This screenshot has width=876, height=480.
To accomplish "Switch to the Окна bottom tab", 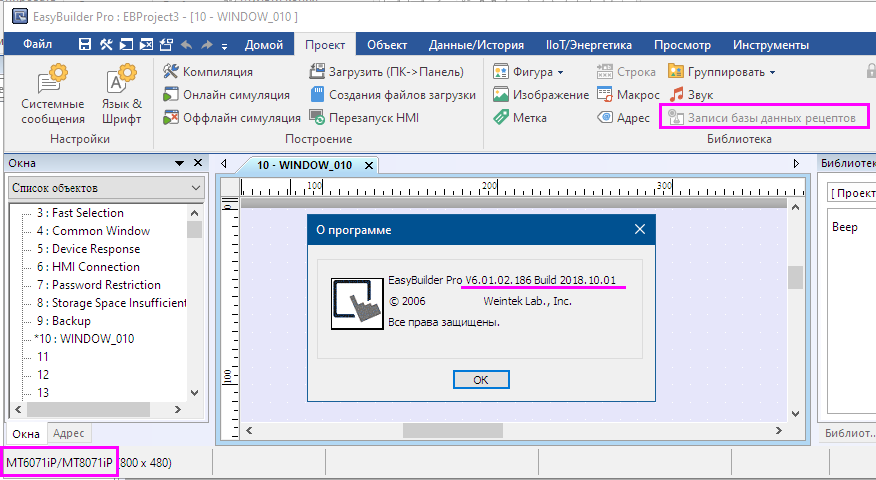I will [26, 434].
